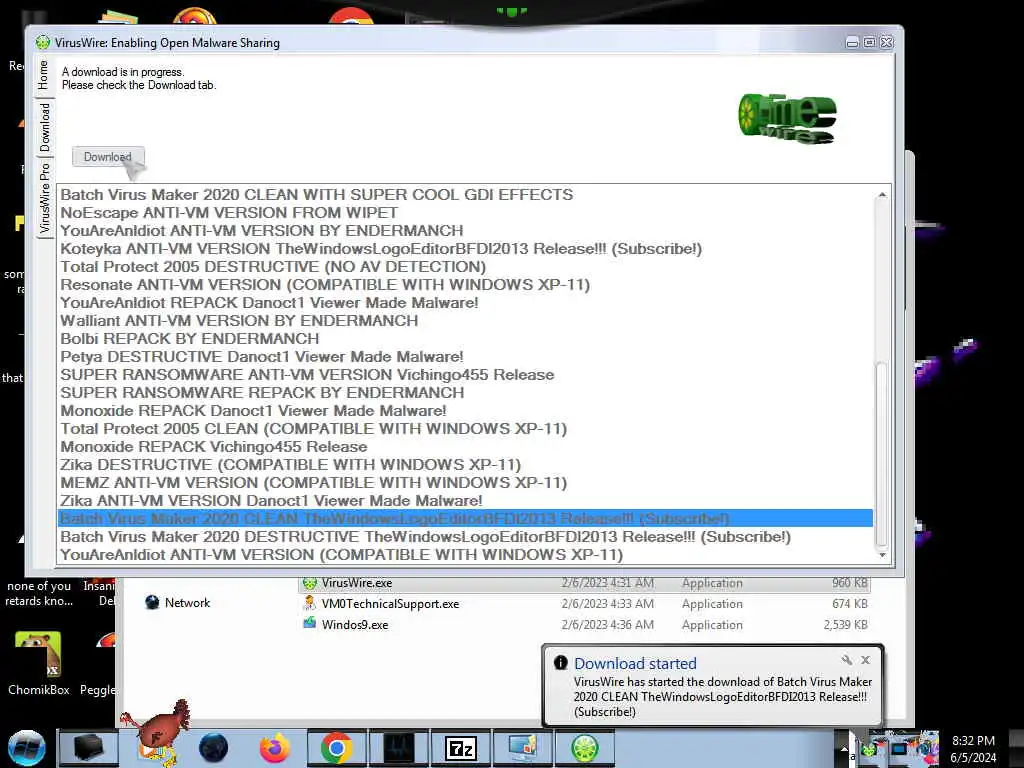This screenshot has width=1024, height=768.
Task: Click the taskbar clock showing 8:32 PM
Action: 973,749
